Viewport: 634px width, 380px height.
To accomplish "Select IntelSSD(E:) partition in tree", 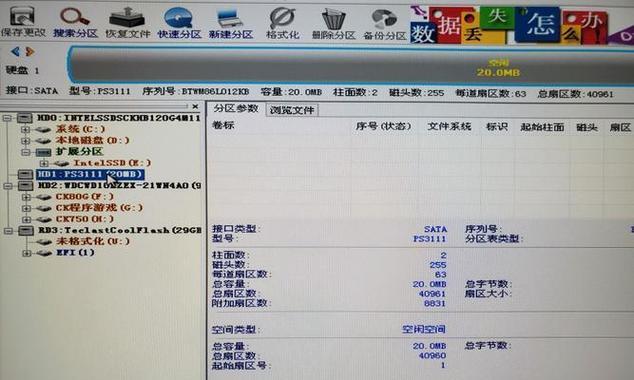I will (x=112, y=163).
